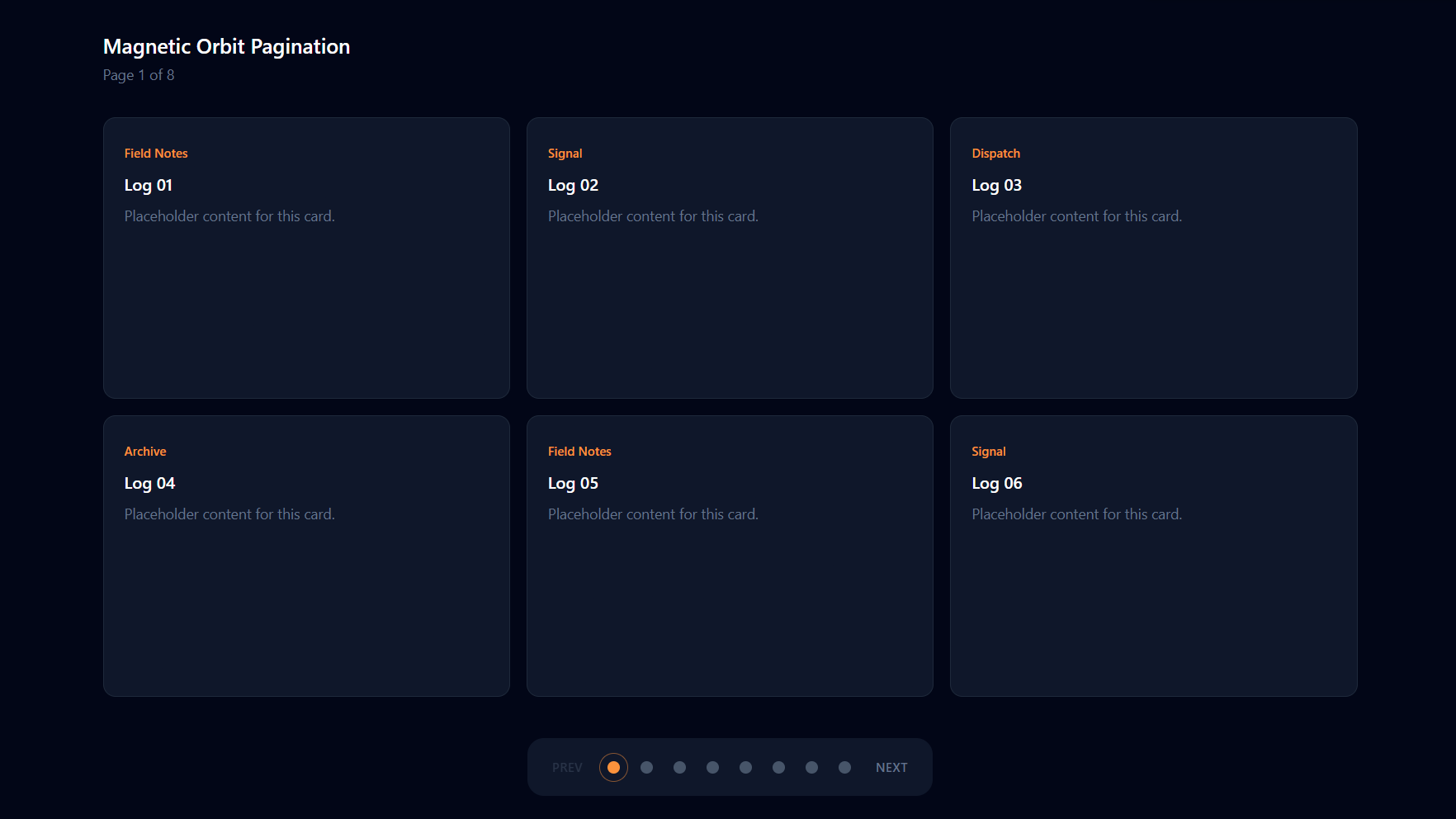Click the PREV pagination button

coord(567,767)
